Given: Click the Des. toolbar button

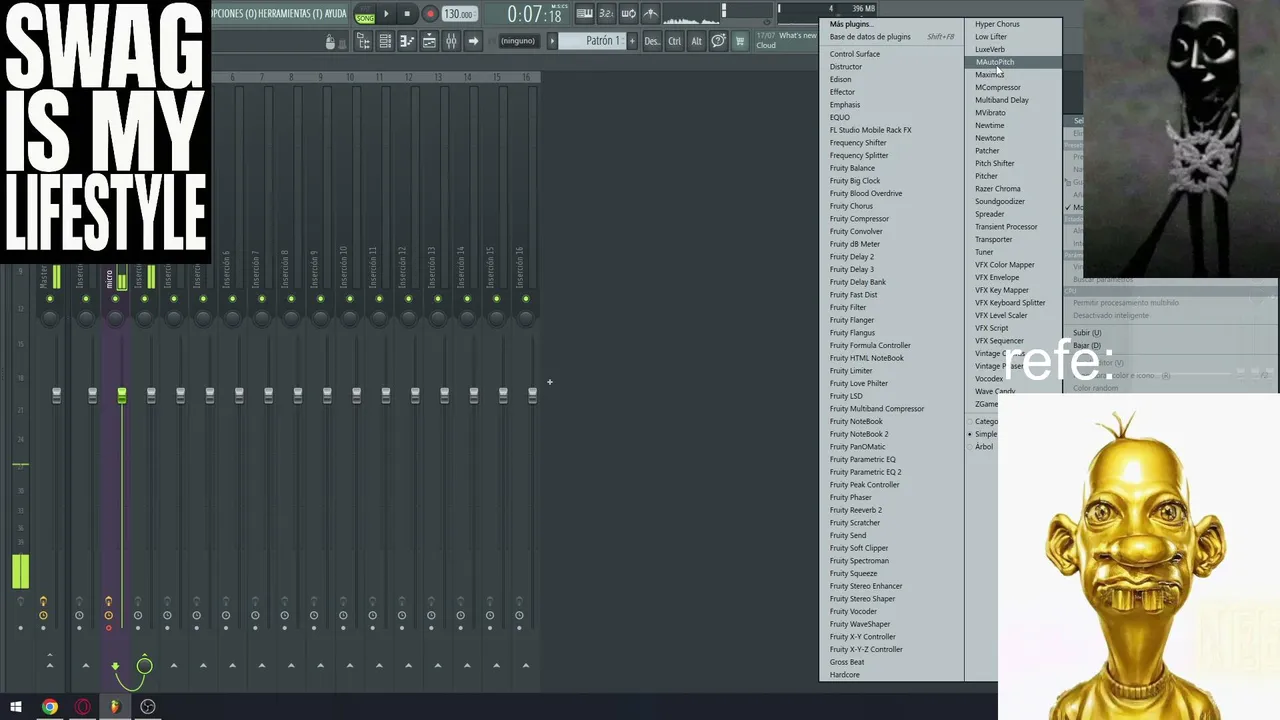Looking at the screenshot, I should [x=652, y=41].
